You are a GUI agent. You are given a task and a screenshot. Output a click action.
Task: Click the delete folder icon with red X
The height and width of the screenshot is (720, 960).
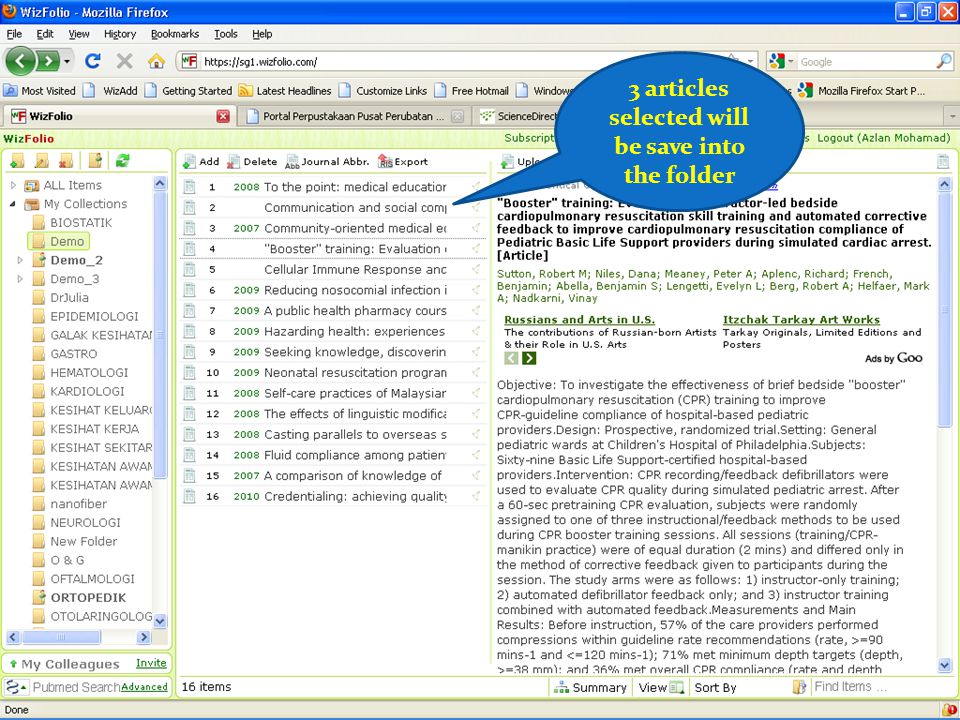pyautogui.click(x=66, y=161)
